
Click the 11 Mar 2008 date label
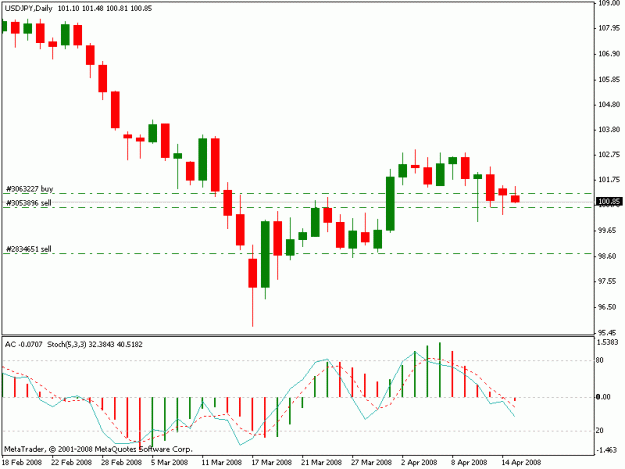[x=222, y=462]
